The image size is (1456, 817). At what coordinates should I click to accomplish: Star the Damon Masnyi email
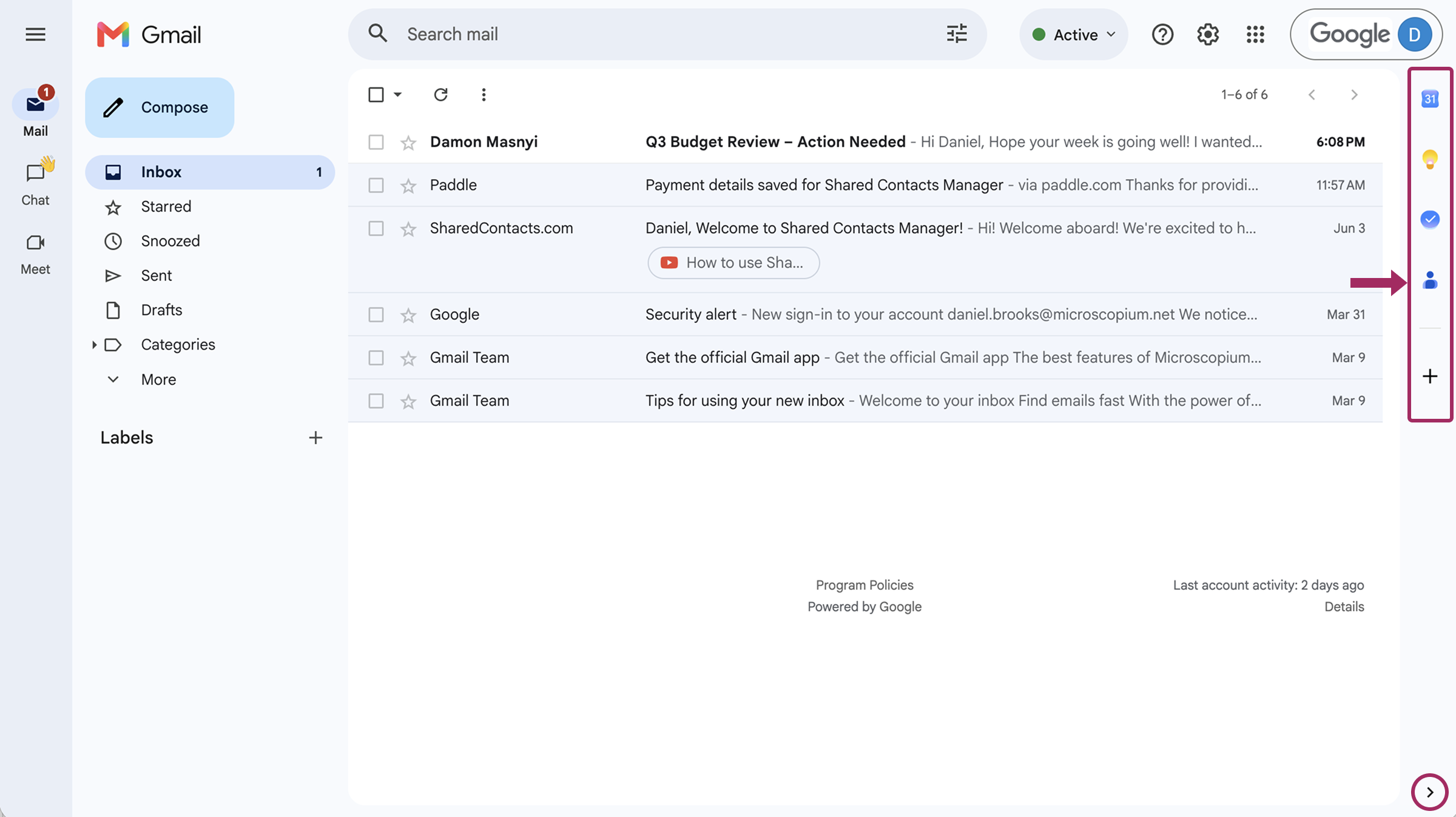[408, 143]
